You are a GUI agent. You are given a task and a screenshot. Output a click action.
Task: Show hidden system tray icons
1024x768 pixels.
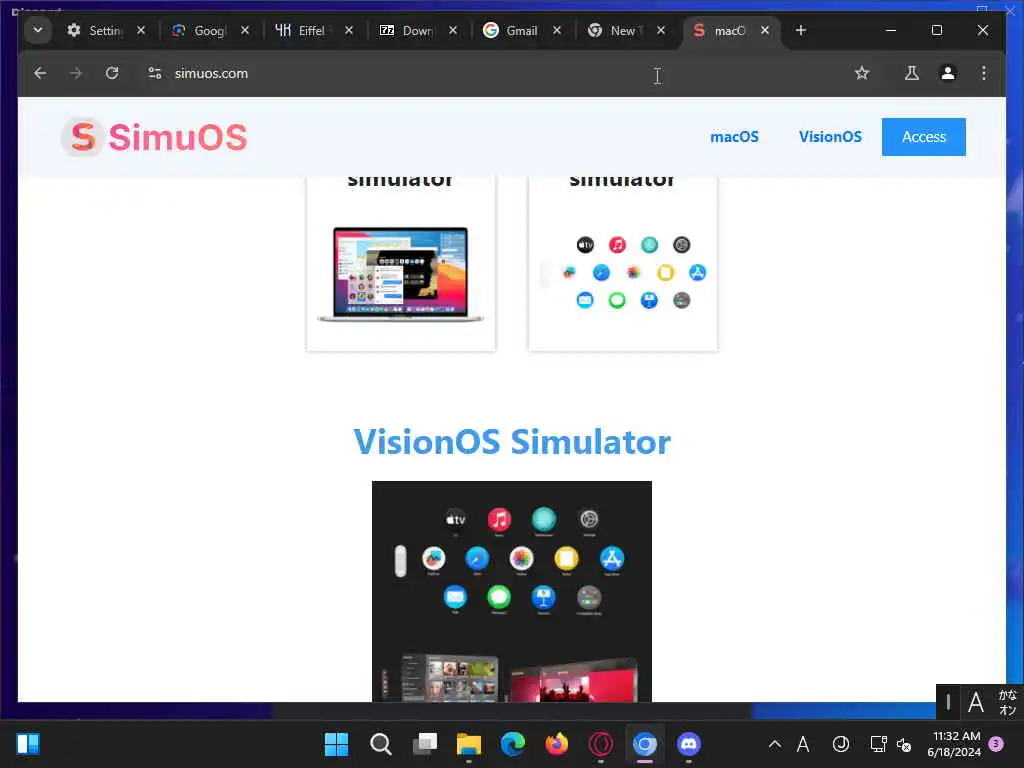(x=775, y=744)
